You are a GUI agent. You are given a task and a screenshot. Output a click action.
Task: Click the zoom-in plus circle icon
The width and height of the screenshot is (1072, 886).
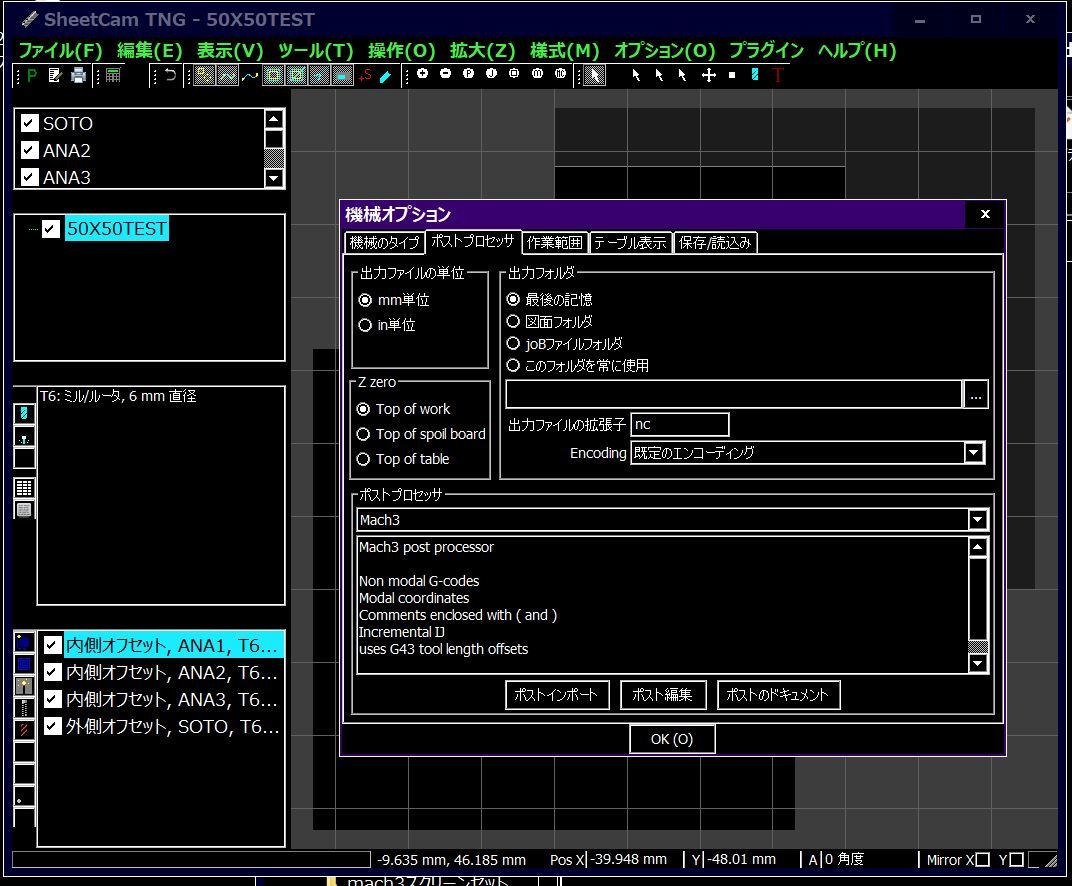[x=423, y=73]
